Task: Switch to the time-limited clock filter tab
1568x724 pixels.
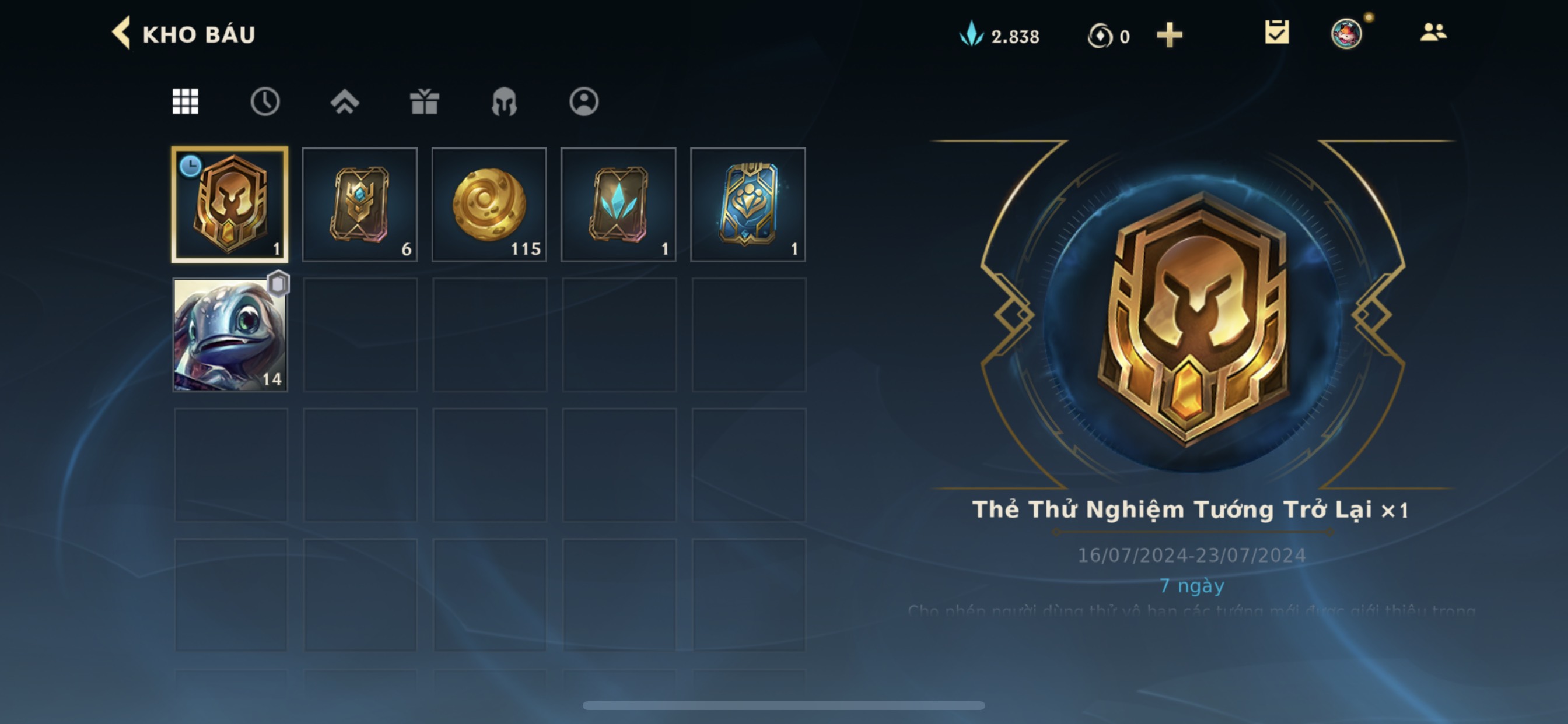Action: 265,101
